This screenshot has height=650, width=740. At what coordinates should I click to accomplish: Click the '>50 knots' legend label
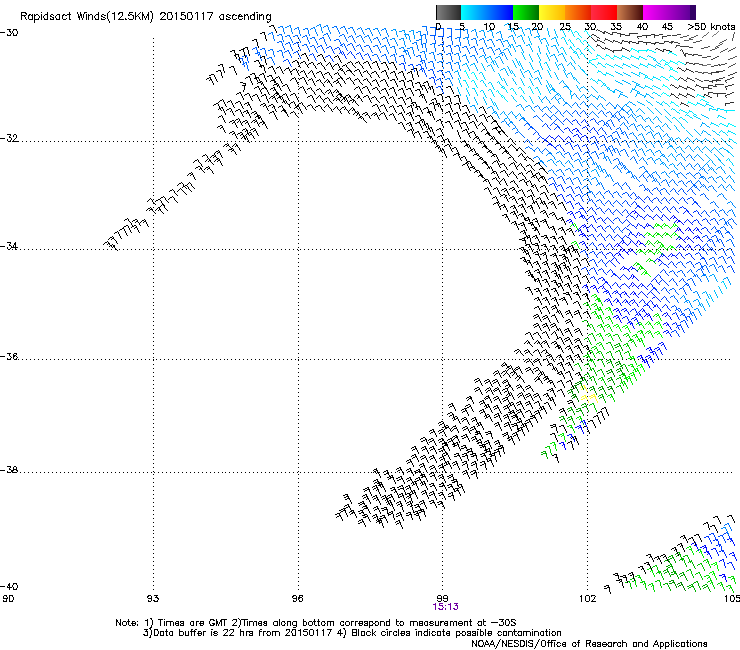point(711,27)
